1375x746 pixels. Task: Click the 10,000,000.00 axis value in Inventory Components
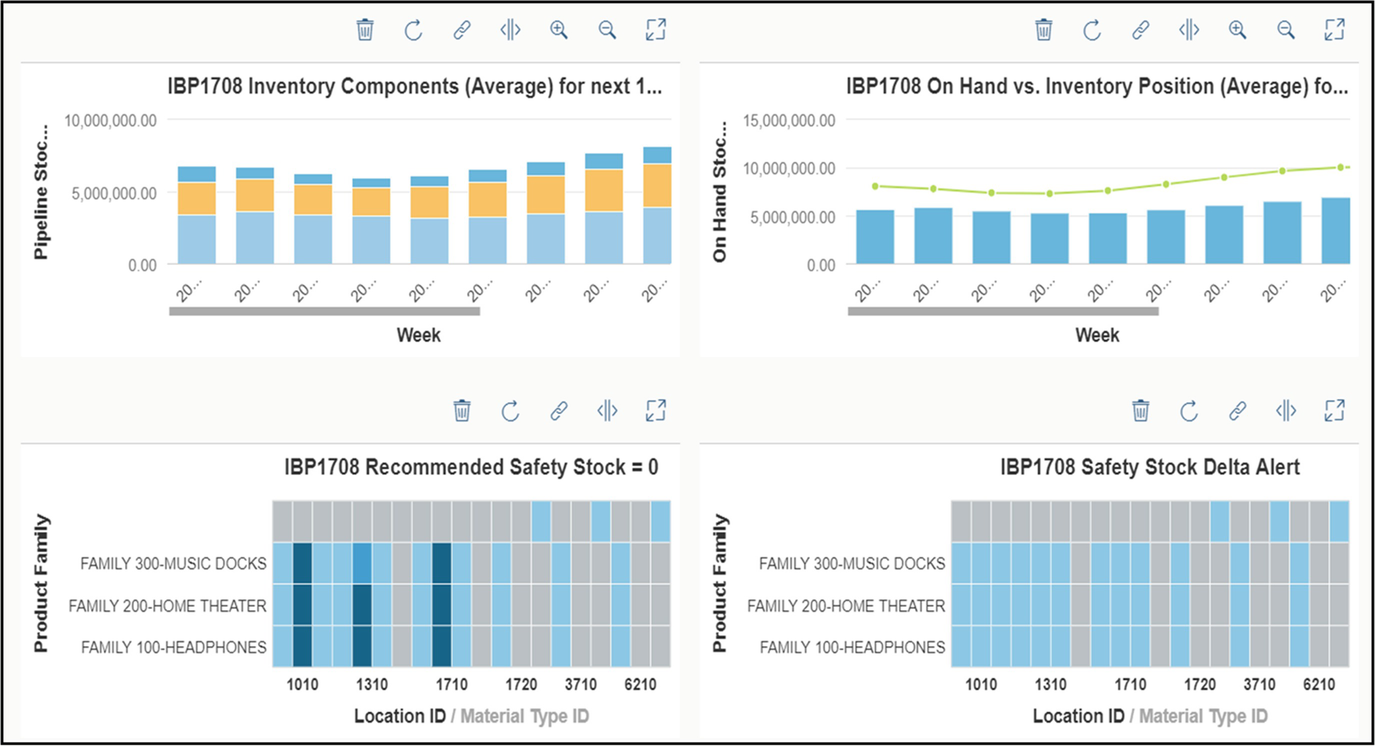111,121
